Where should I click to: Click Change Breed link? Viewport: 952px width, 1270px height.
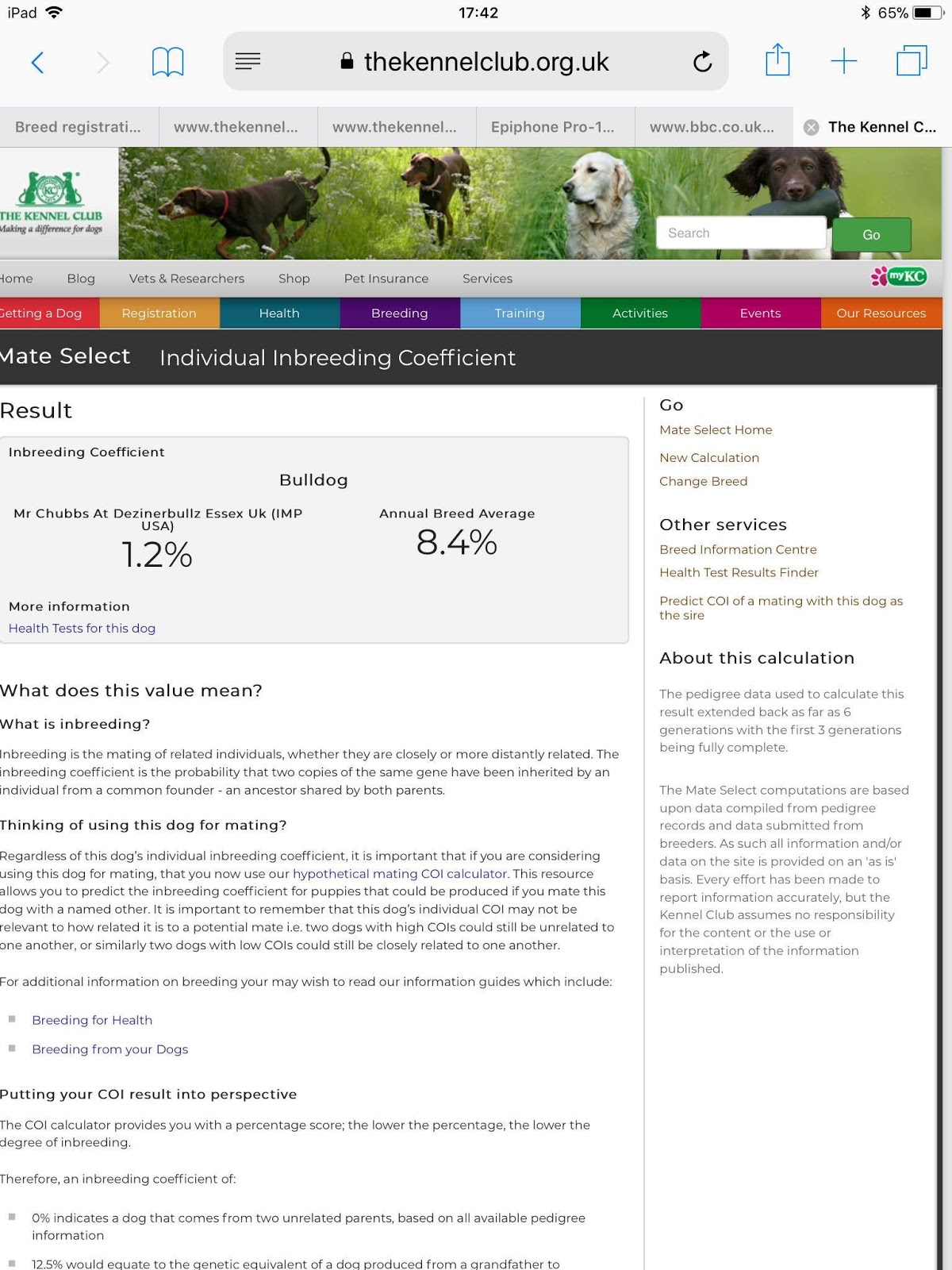tap(703, 481)
